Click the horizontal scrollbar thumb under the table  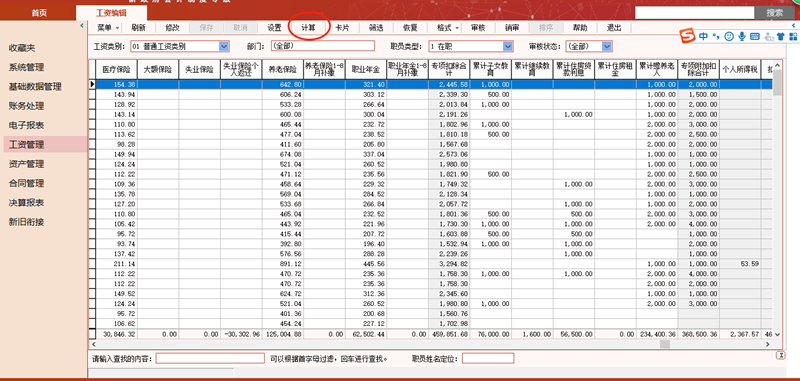coord(664,344)
